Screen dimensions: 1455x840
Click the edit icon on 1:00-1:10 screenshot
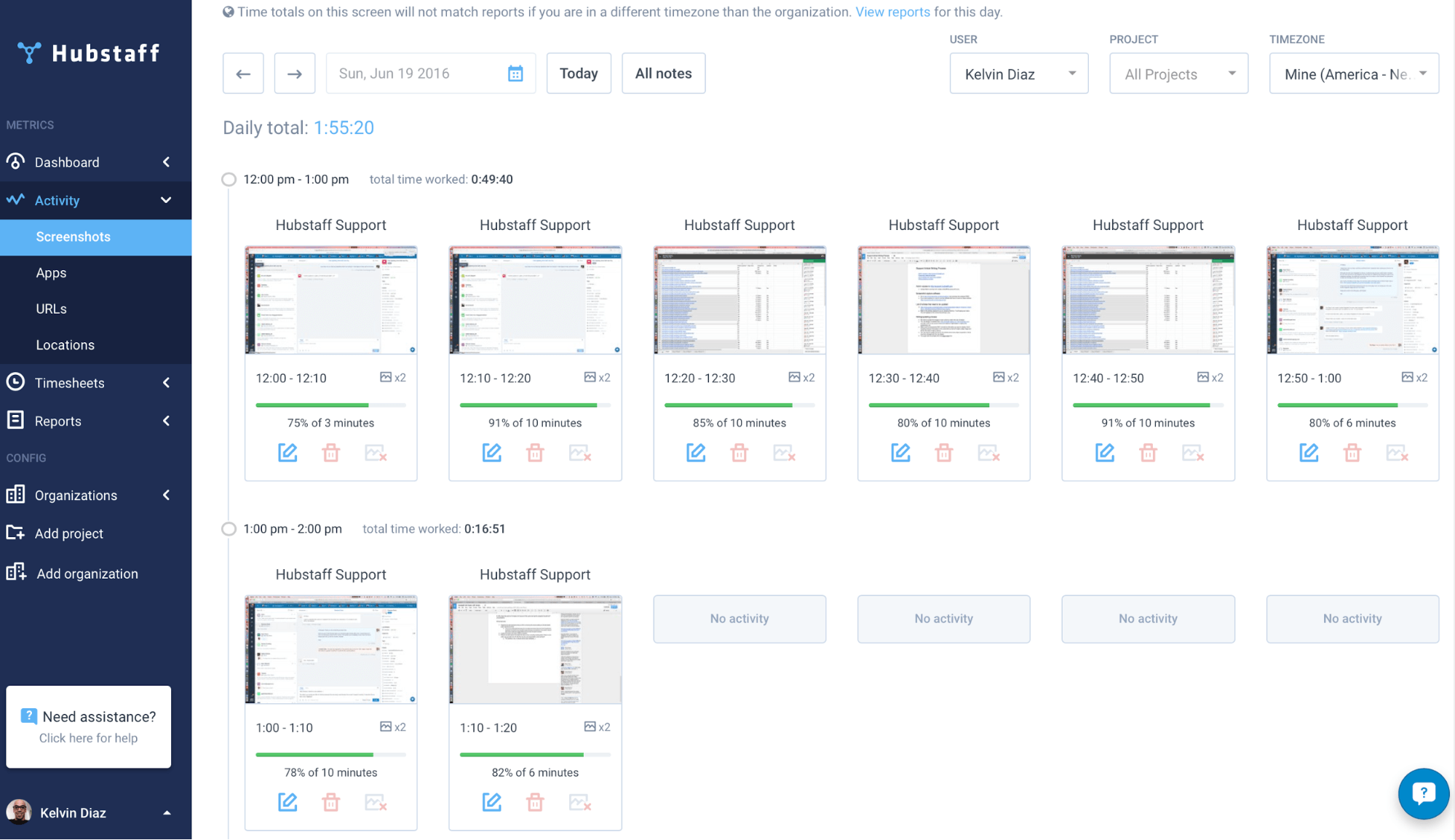click(287, 801)
